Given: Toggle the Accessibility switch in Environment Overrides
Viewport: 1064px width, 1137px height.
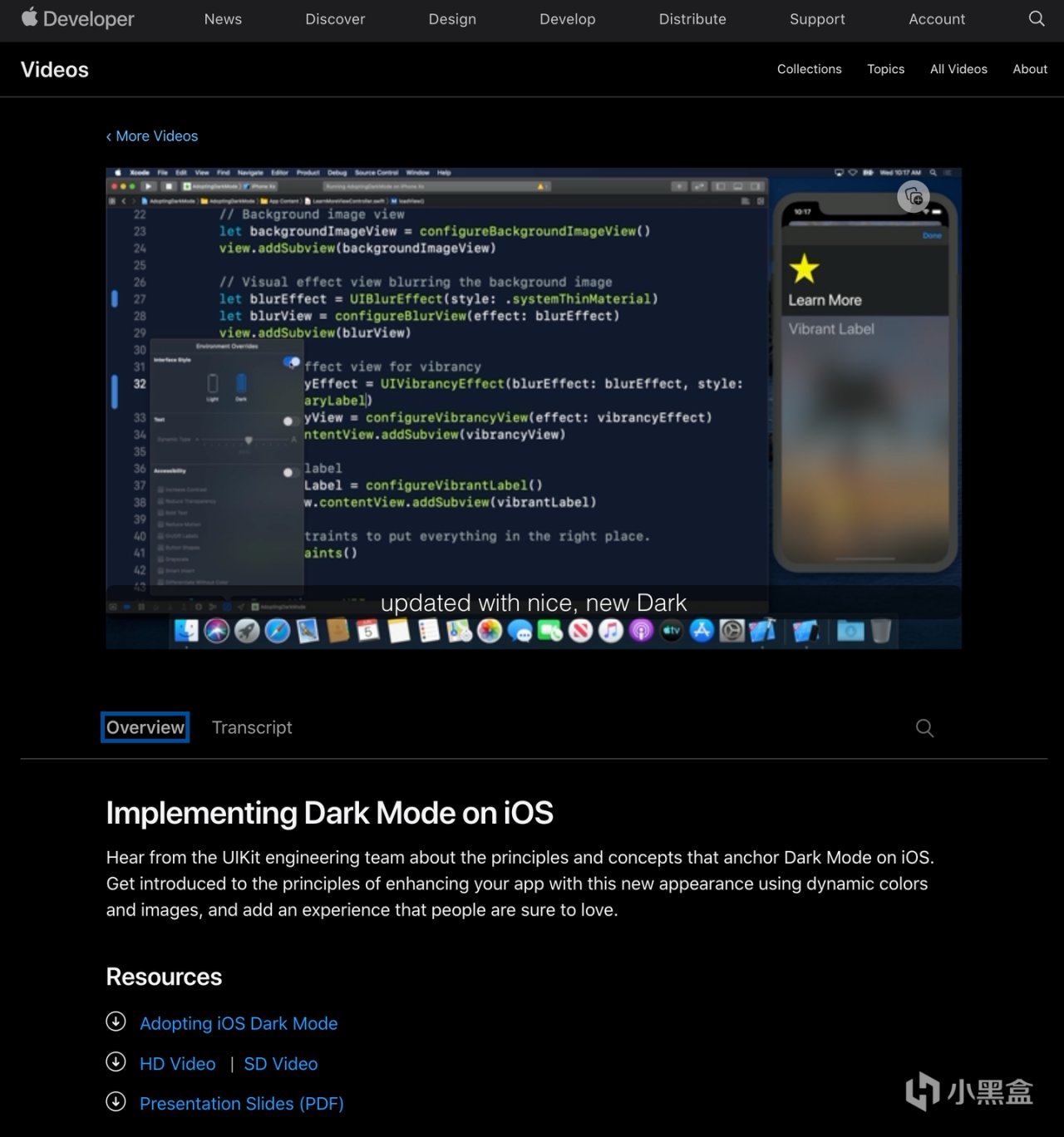Looking at the screenshot, I should 291,472.
